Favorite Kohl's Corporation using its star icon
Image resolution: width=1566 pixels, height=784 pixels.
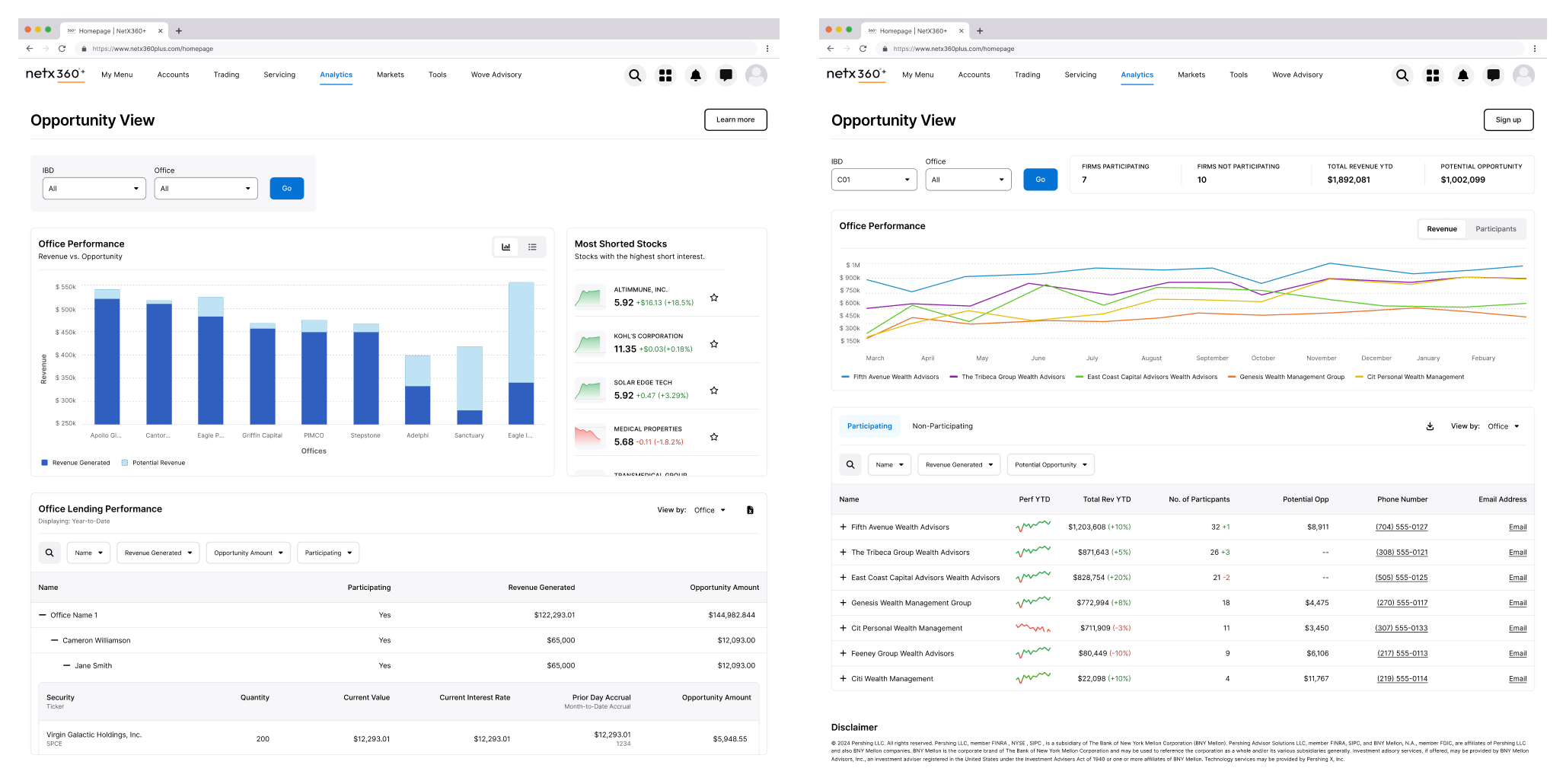click(714, 344)
